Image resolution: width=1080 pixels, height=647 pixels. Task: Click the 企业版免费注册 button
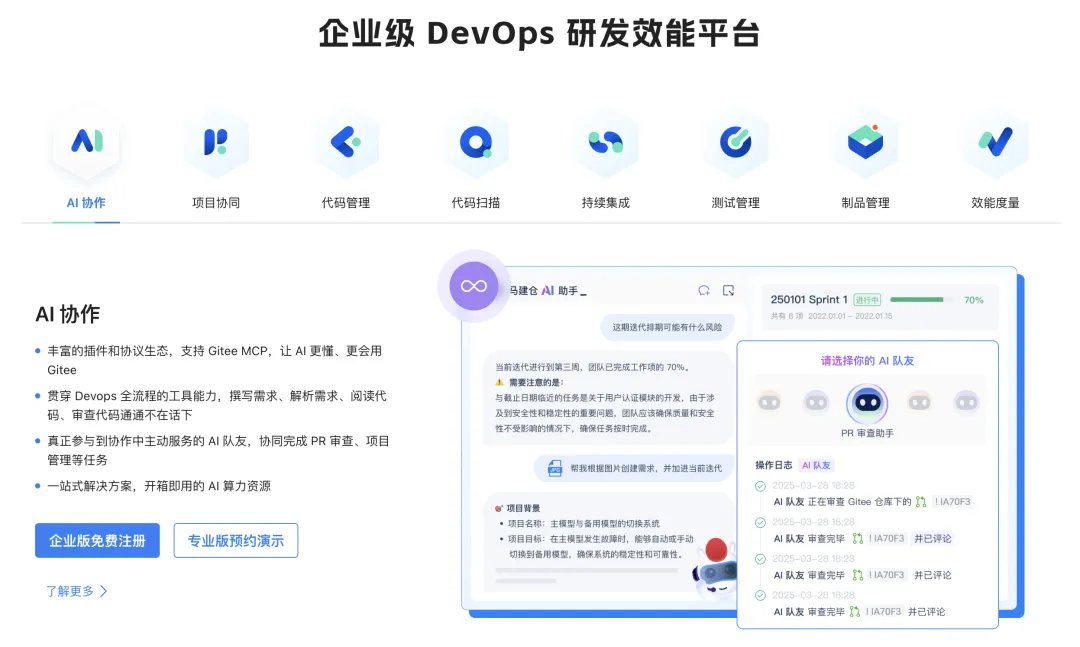coord(97,540)
